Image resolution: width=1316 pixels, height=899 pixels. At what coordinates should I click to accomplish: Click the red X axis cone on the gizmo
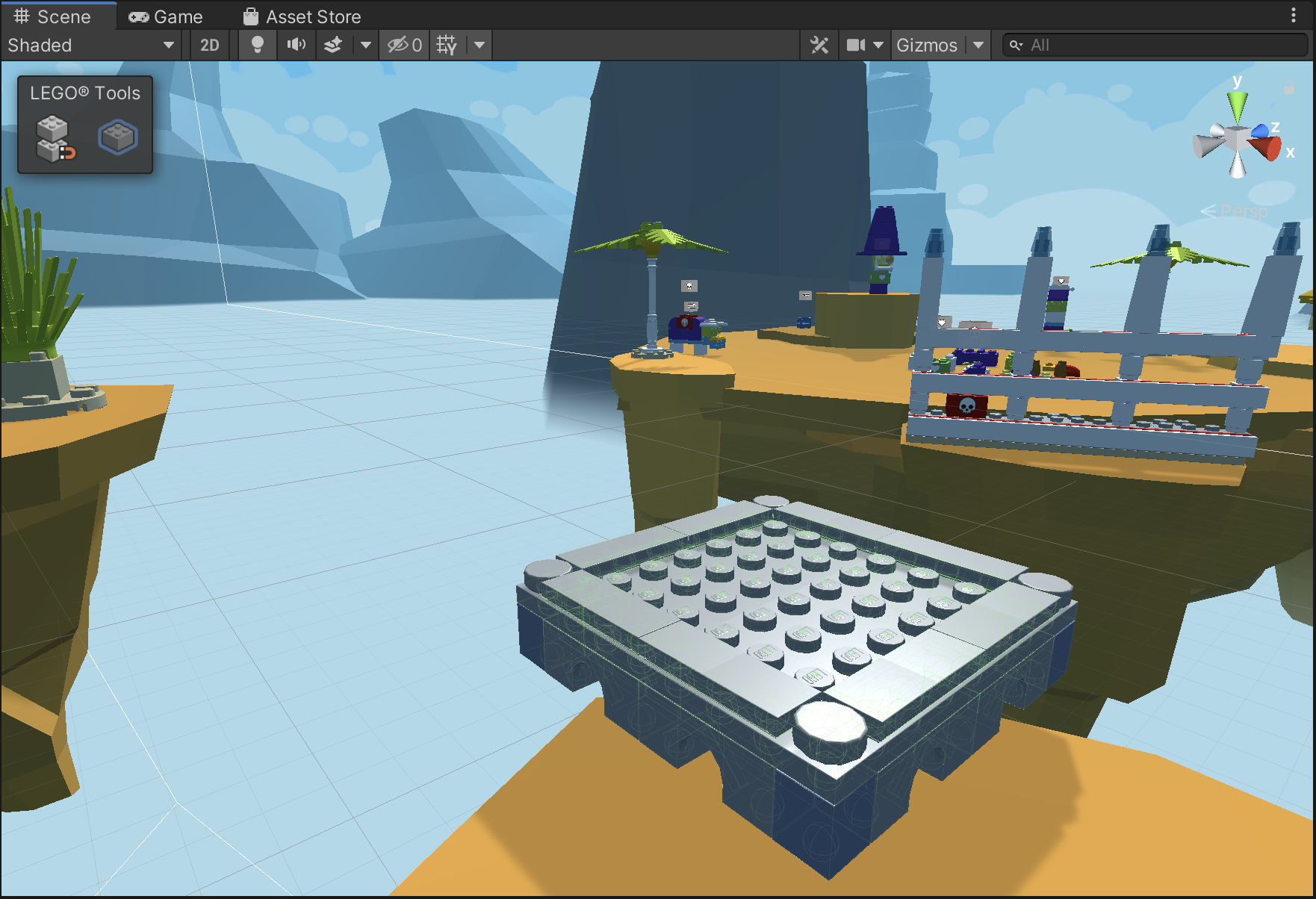tap(1267, 148)
